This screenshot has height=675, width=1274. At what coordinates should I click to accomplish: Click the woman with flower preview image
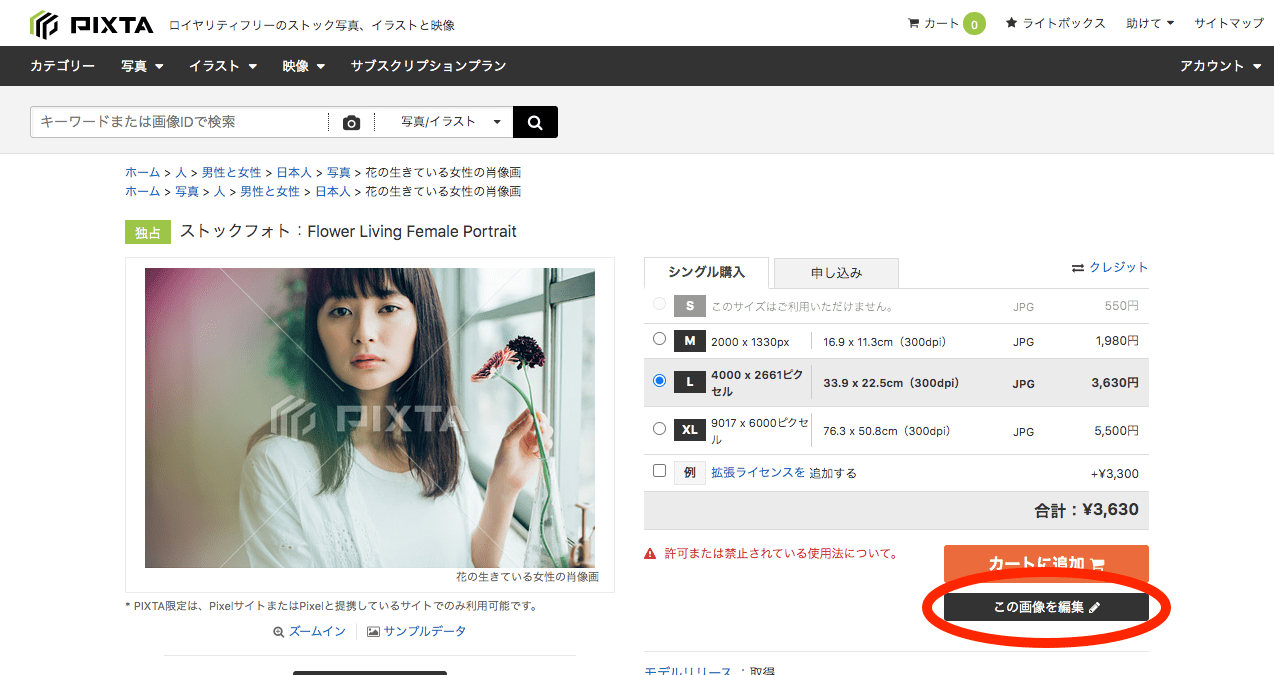(370, 418)
